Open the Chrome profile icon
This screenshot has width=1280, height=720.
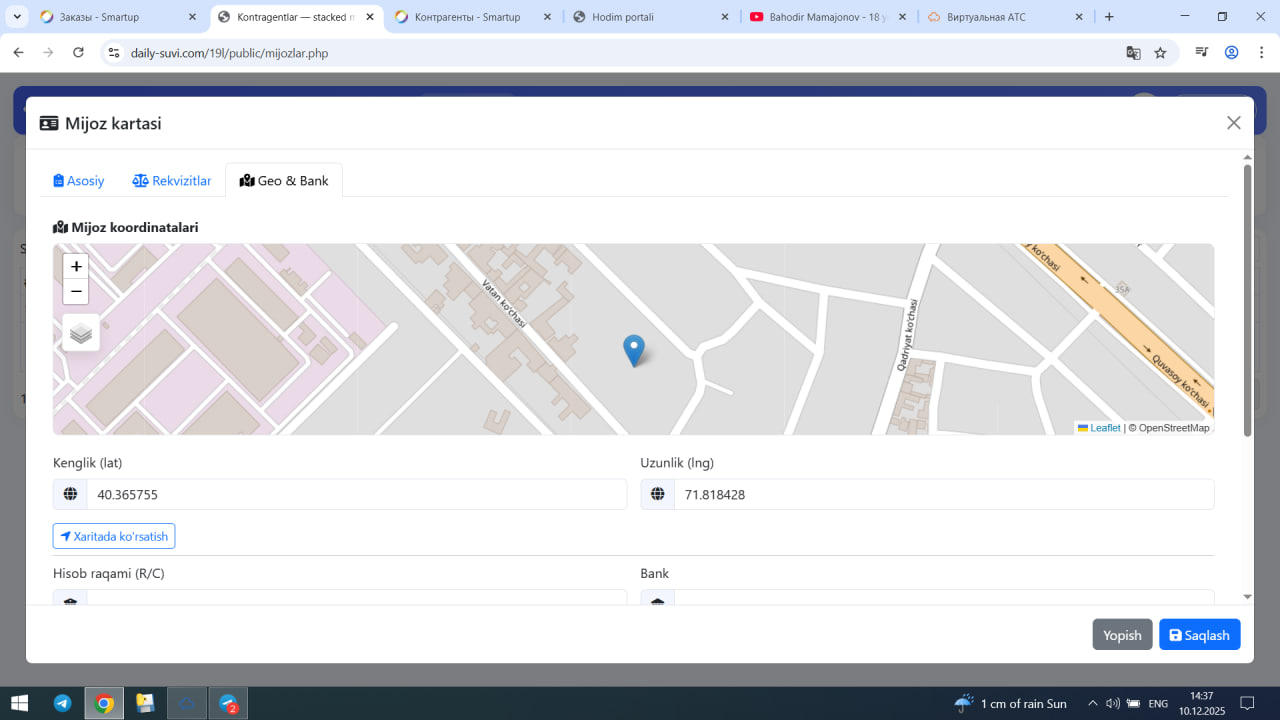point(1231,53)
